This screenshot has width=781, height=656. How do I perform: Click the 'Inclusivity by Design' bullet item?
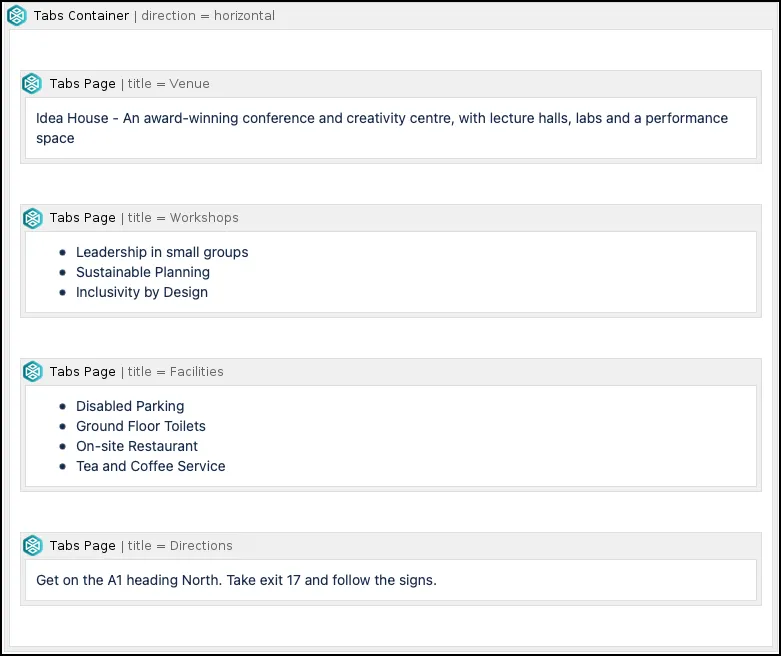coord(141,292)
